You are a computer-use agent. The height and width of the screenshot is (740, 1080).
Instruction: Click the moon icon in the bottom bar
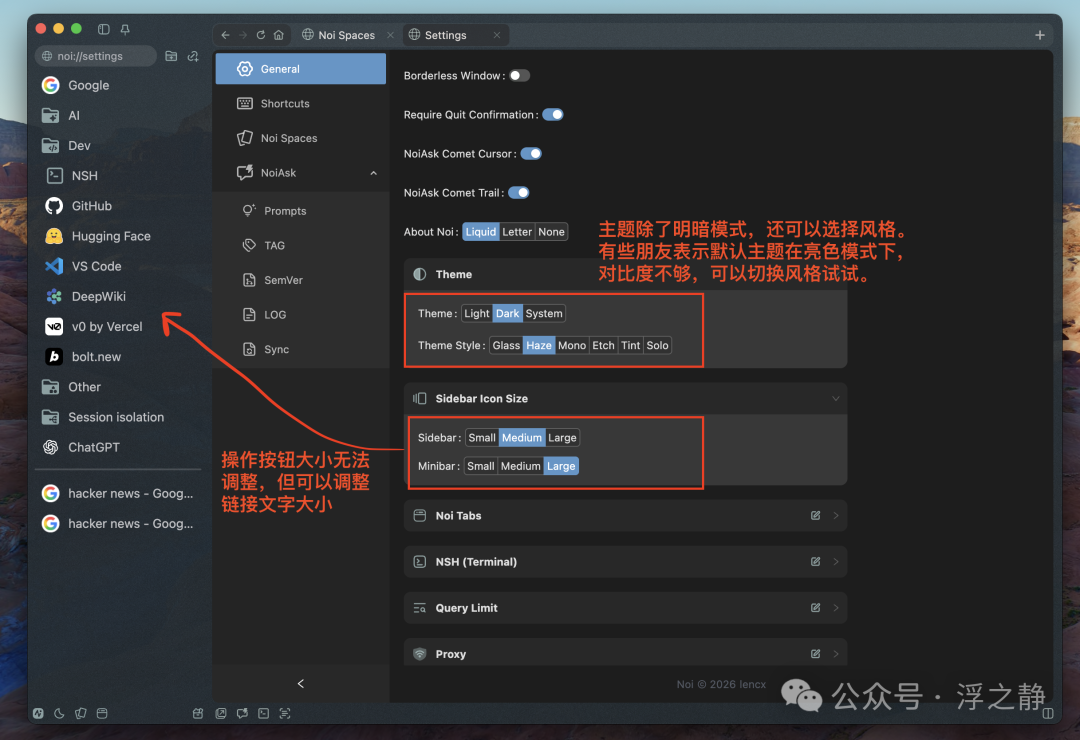[x=59, y=713]
